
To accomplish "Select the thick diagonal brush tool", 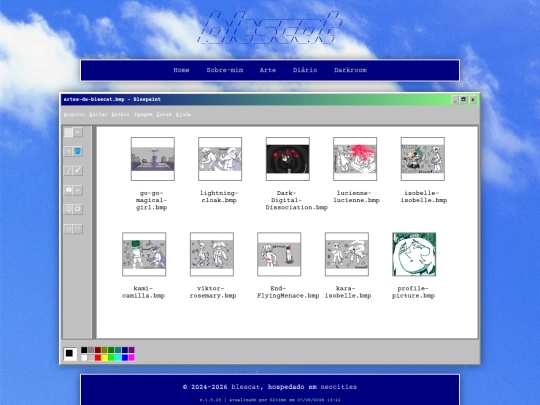I will click(x=78, y=171).
